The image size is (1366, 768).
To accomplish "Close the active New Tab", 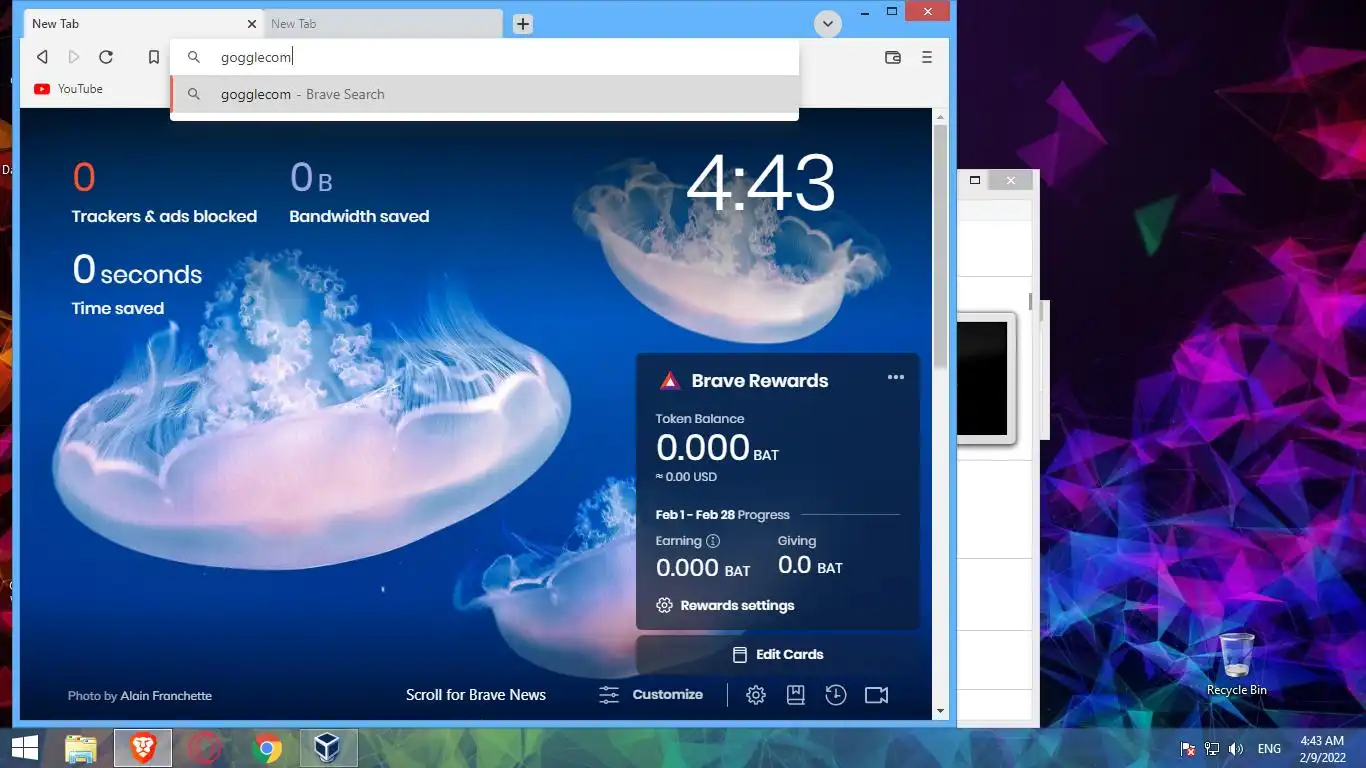I will (x=252, y=24).
